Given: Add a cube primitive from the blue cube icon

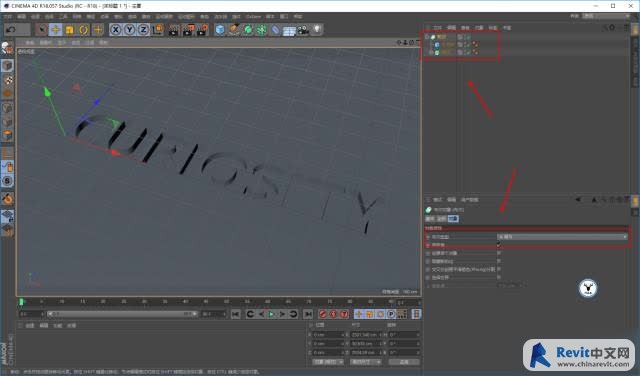Looking at the screenshot, I should (x=220, y=30).
